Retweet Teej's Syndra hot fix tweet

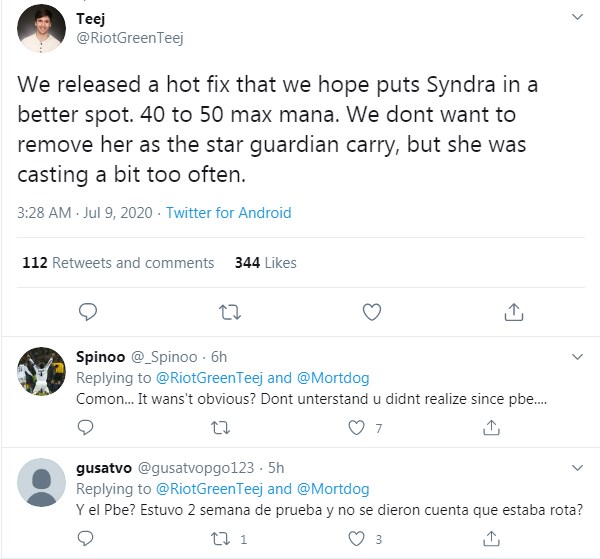pos(230,312)
